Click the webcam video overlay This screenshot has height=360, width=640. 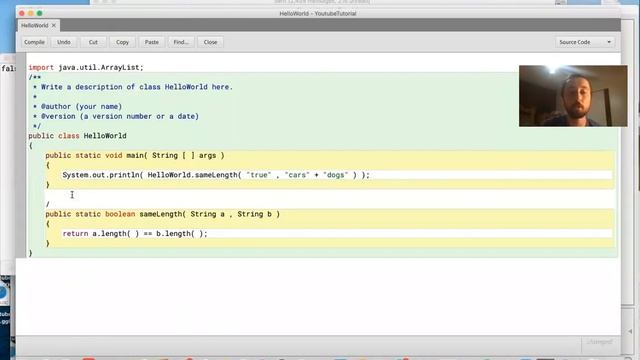(x=573, y=96)
